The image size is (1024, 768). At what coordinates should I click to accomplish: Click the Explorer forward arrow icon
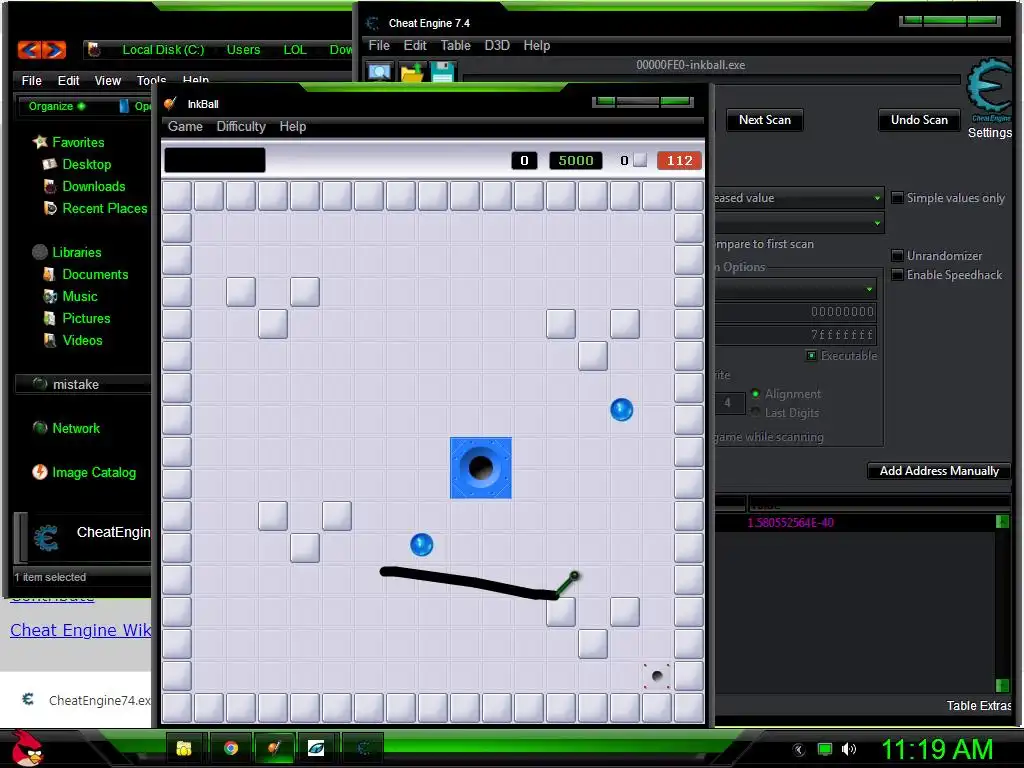(55, 50)
